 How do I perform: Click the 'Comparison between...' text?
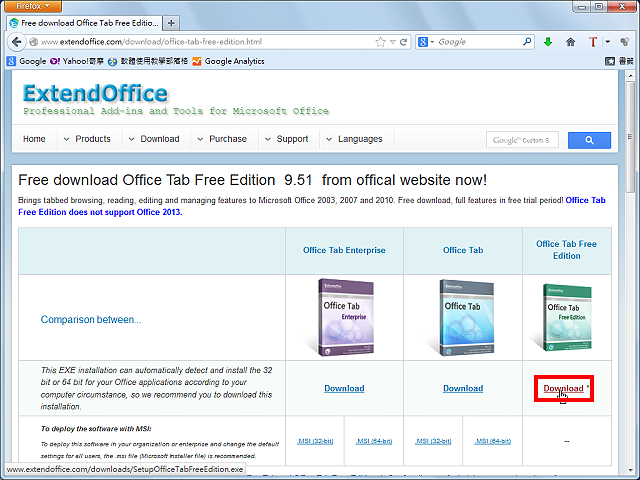(x=91, y=320)
